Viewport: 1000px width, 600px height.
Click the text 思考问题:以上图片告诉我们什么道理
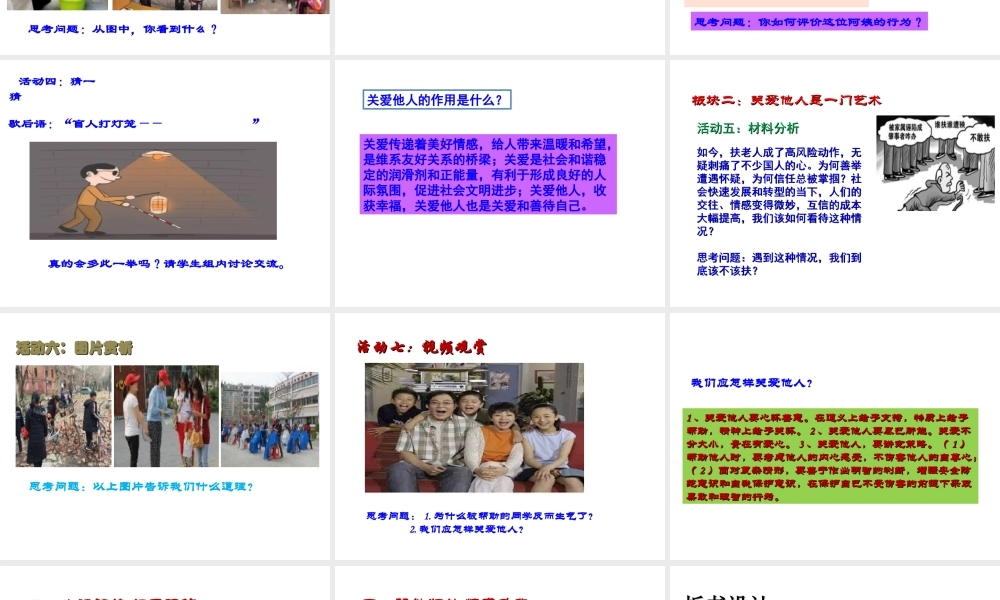pyautogui.click(x=142, y=487)
